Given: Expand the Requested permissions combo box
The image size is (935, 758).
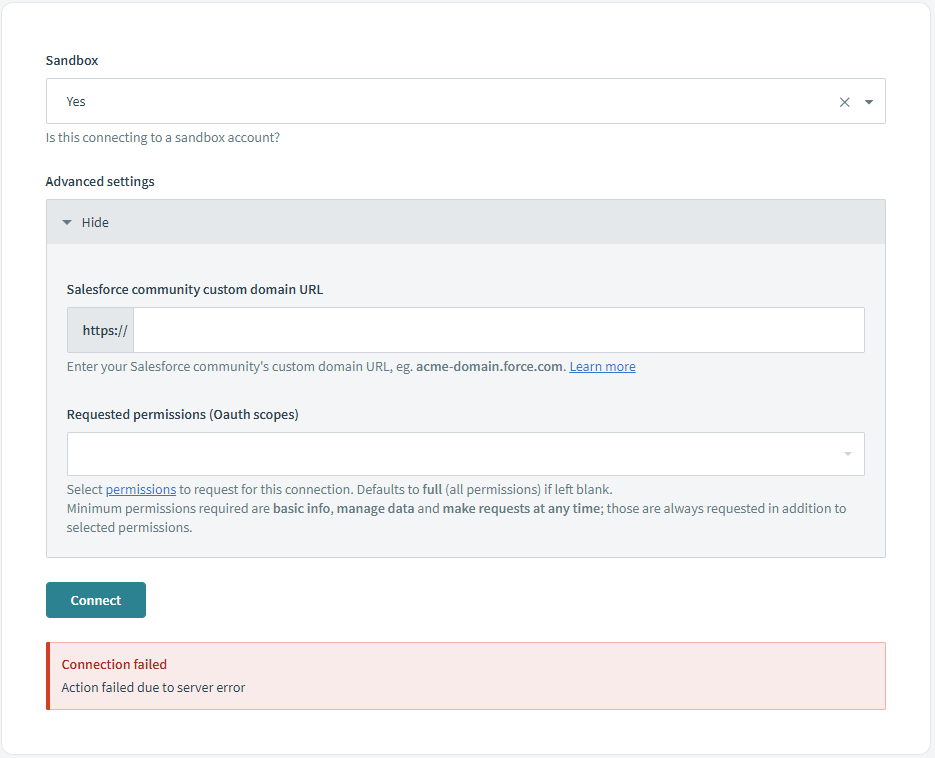Looking at the screenshot, I should tap(465, 453).
